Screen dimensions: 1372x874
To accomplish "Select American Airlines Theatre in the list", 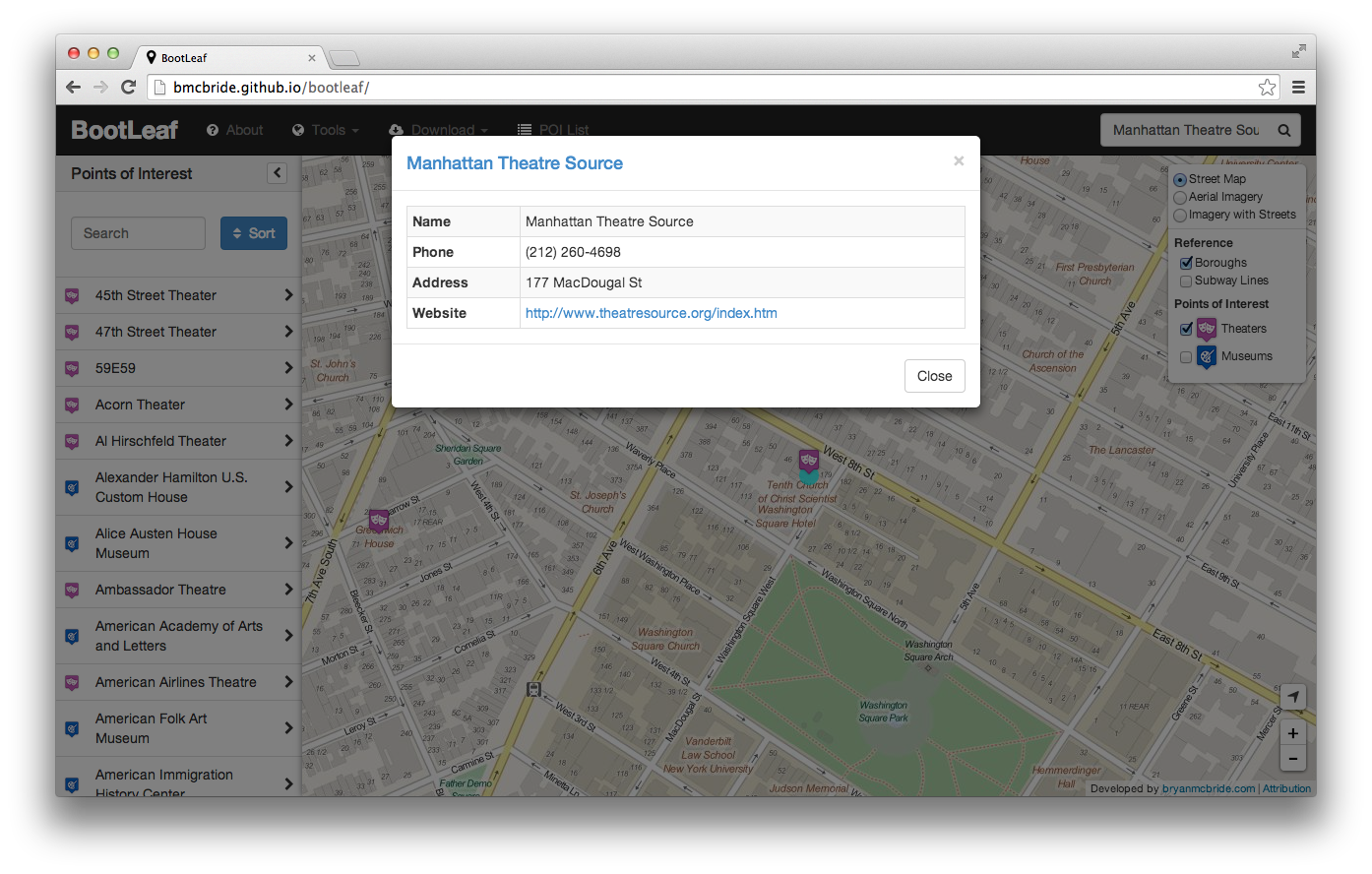I will pyautogui.click(x=175, y=682).
